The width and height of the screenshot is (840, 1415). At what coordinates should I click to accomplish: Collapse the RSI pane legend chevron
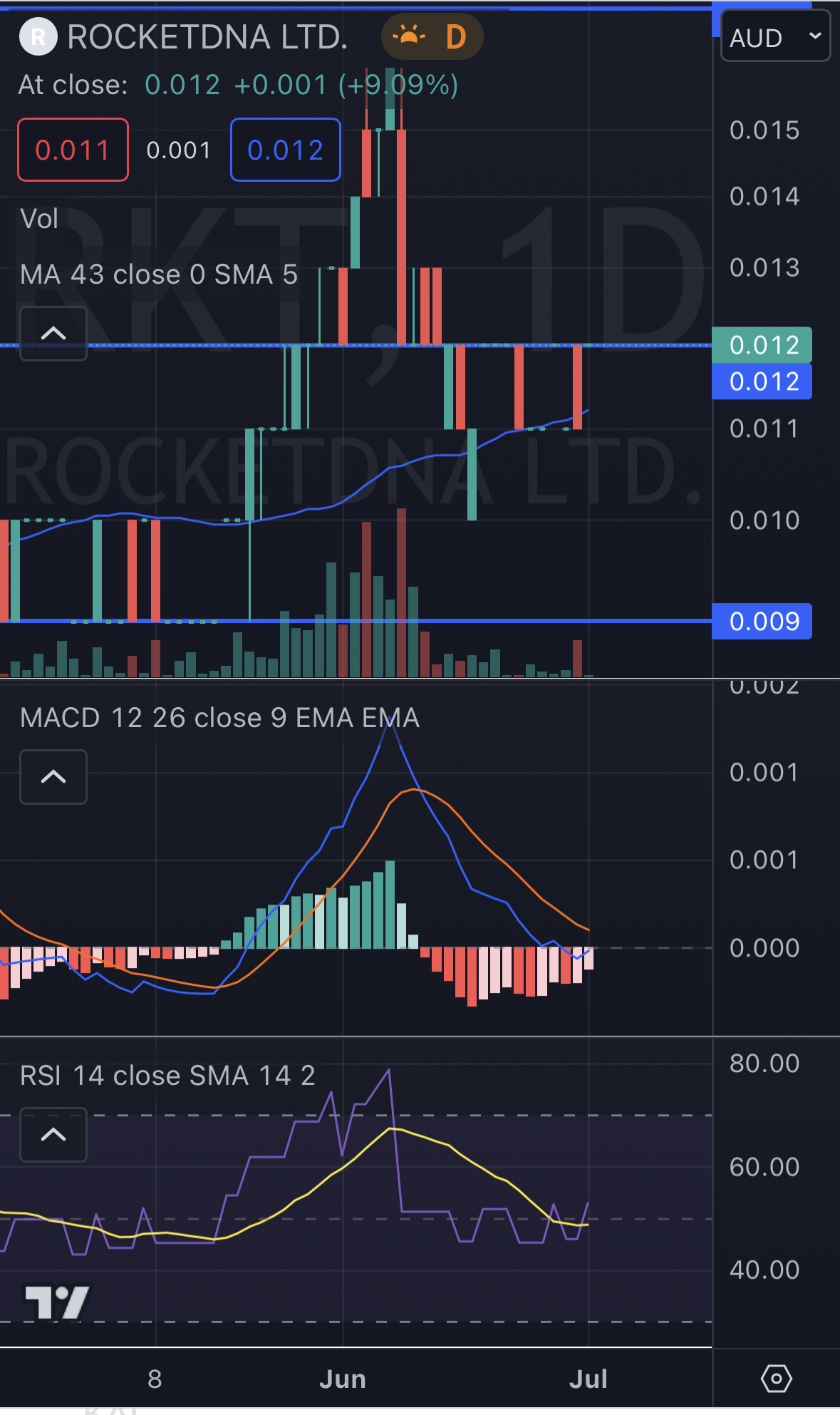tap(53, 1134)
